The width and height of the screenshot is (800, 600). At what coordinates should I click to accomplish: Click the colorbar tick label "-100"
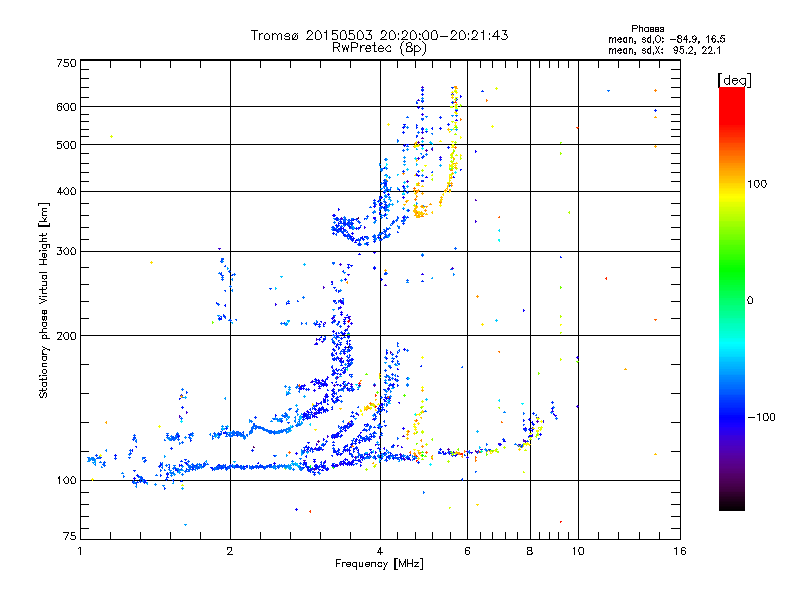pos(761,417)
